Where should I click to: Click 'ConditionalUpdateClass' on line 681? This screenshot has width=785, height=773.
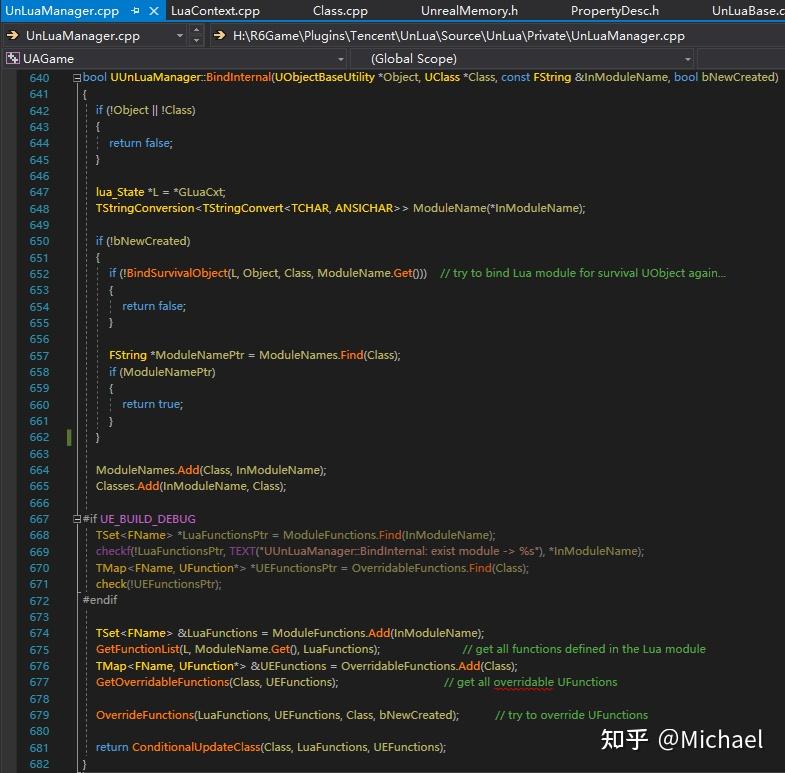pyautogui.click(x=196, y=747)
